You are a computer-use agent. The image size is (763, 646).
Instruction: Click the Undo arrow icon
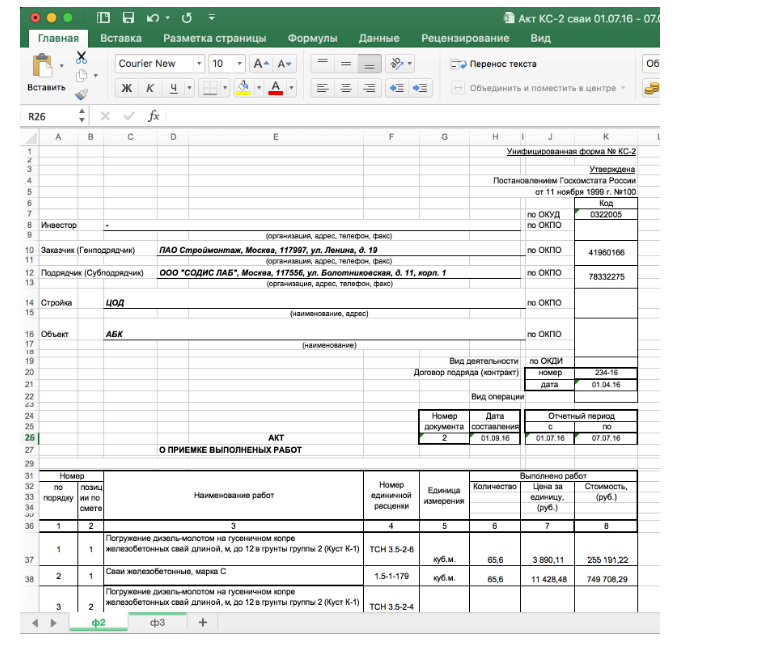pos(151,18)
